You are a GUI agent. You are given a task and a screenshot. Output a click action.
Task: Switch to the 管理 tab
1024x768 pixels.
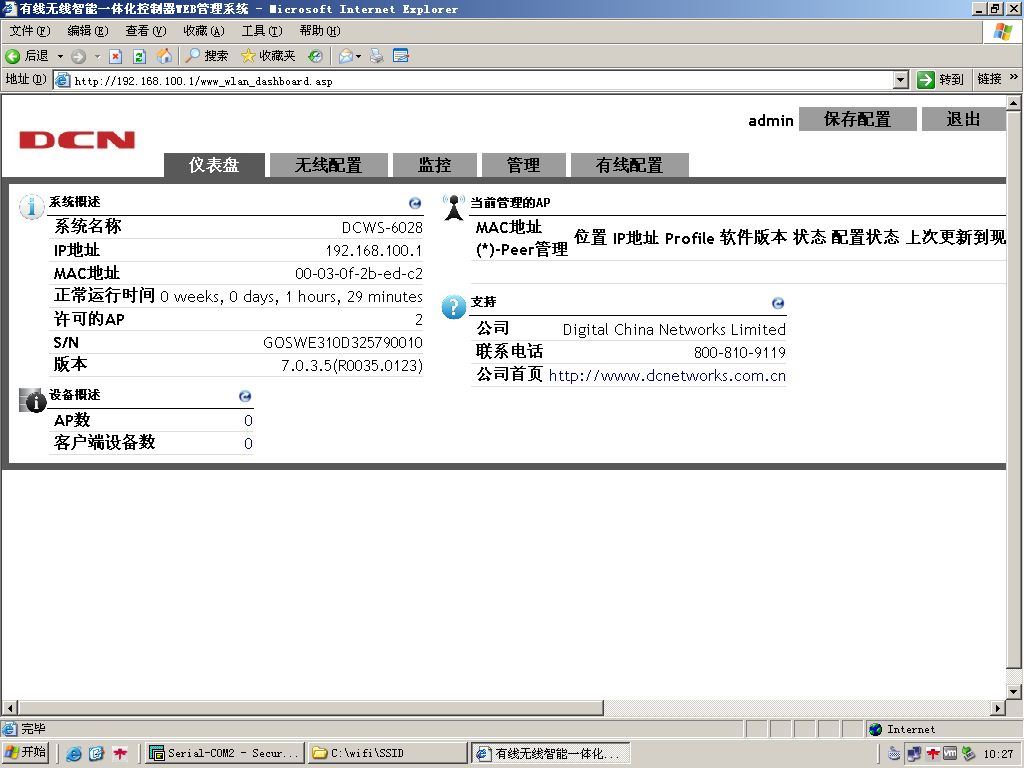pyautogui.click(x=524, y=165)
